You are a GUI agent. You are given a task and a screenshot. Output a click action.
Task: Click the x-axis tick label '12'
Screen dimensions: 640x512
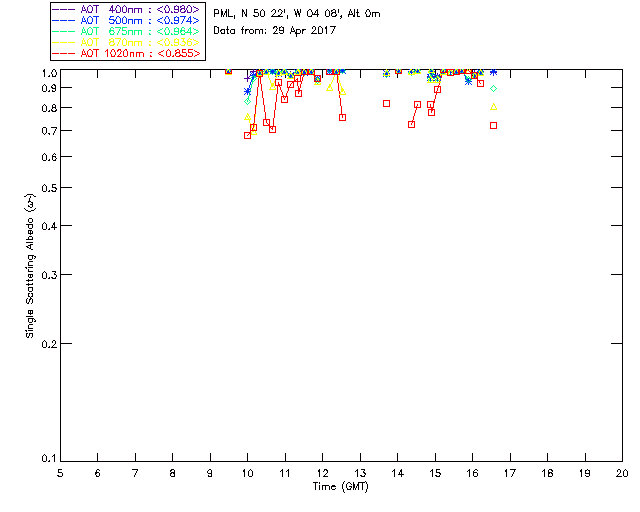[x=322, y=473]
